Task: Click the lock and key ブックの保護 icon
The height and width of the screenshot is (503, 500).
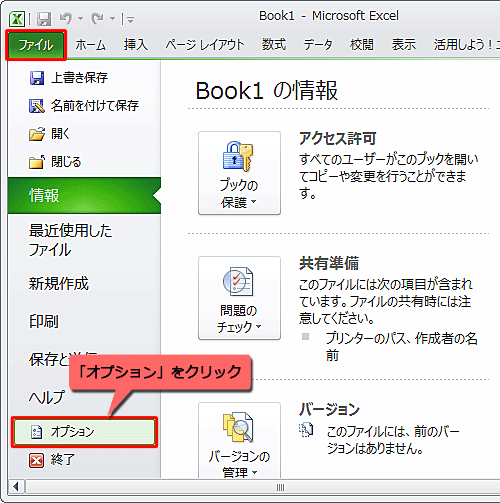Action: pyautogui.click(x=238, y=157)
